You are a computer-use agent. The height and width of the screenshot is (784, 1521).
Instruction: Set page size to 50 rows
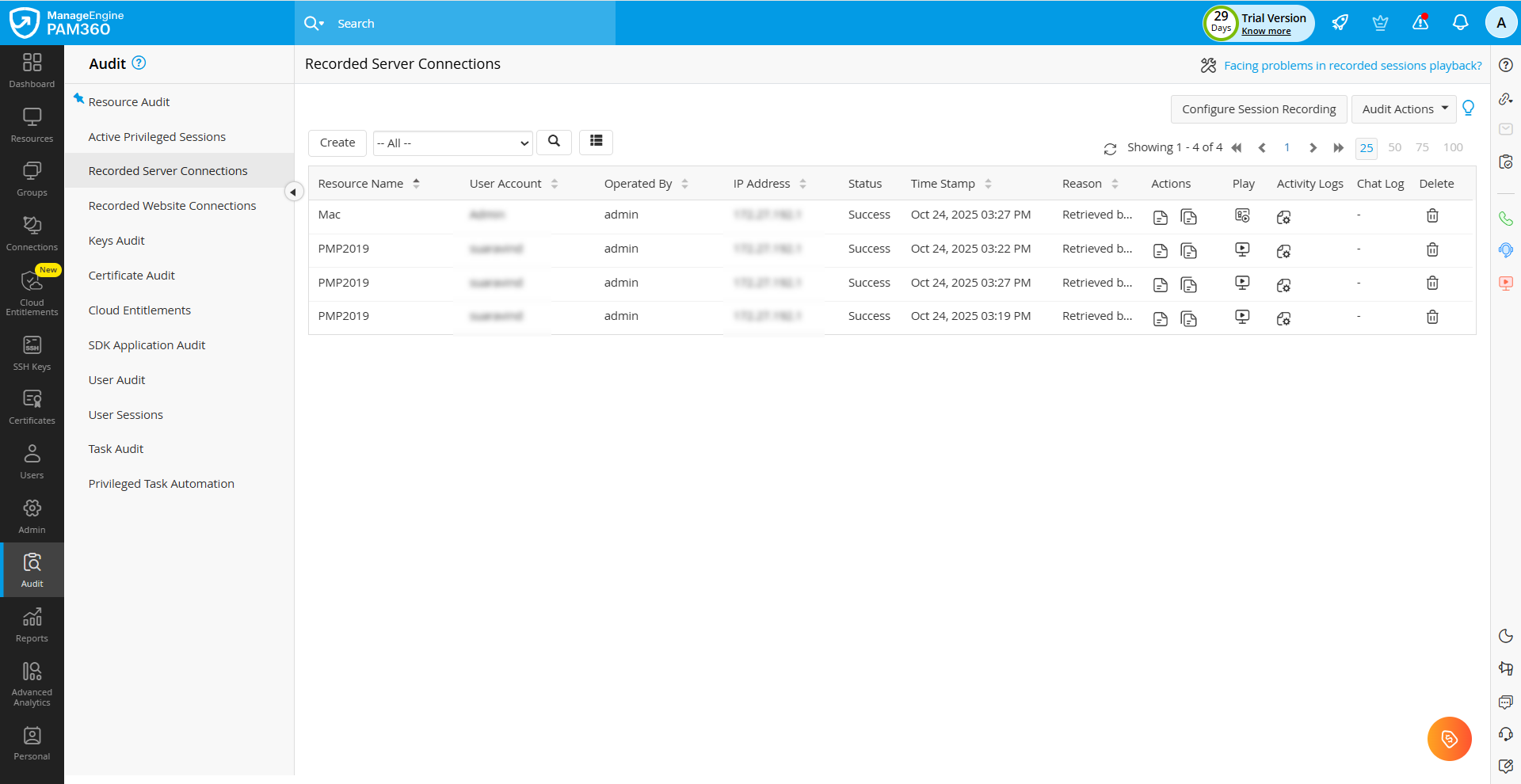tap(1394, 147)
